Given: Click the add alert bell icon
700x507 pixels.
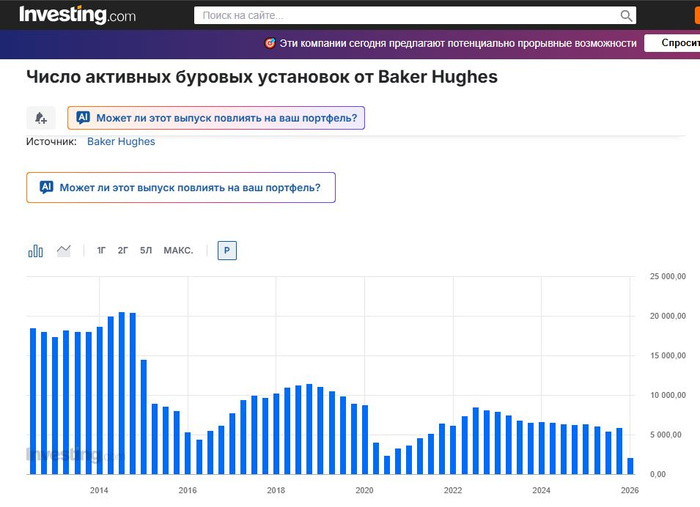Looking at the screenshot, I should [x=41, y=118].
